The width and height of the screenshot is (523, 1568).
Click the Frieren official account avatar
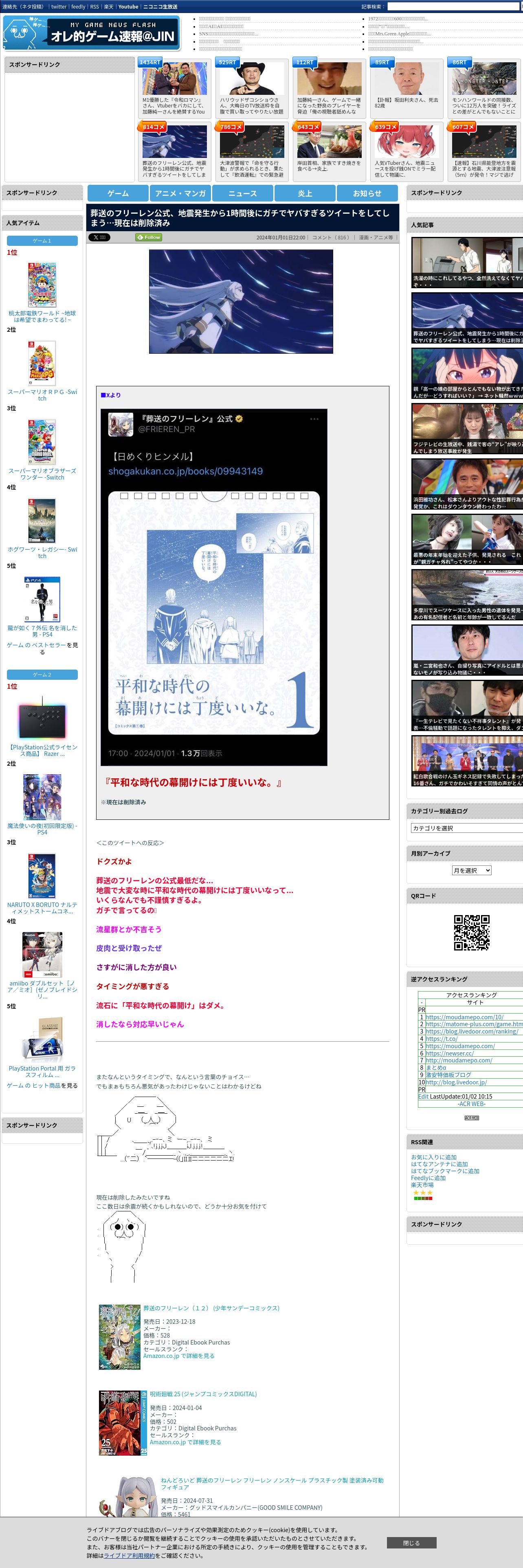coord(121,424)
